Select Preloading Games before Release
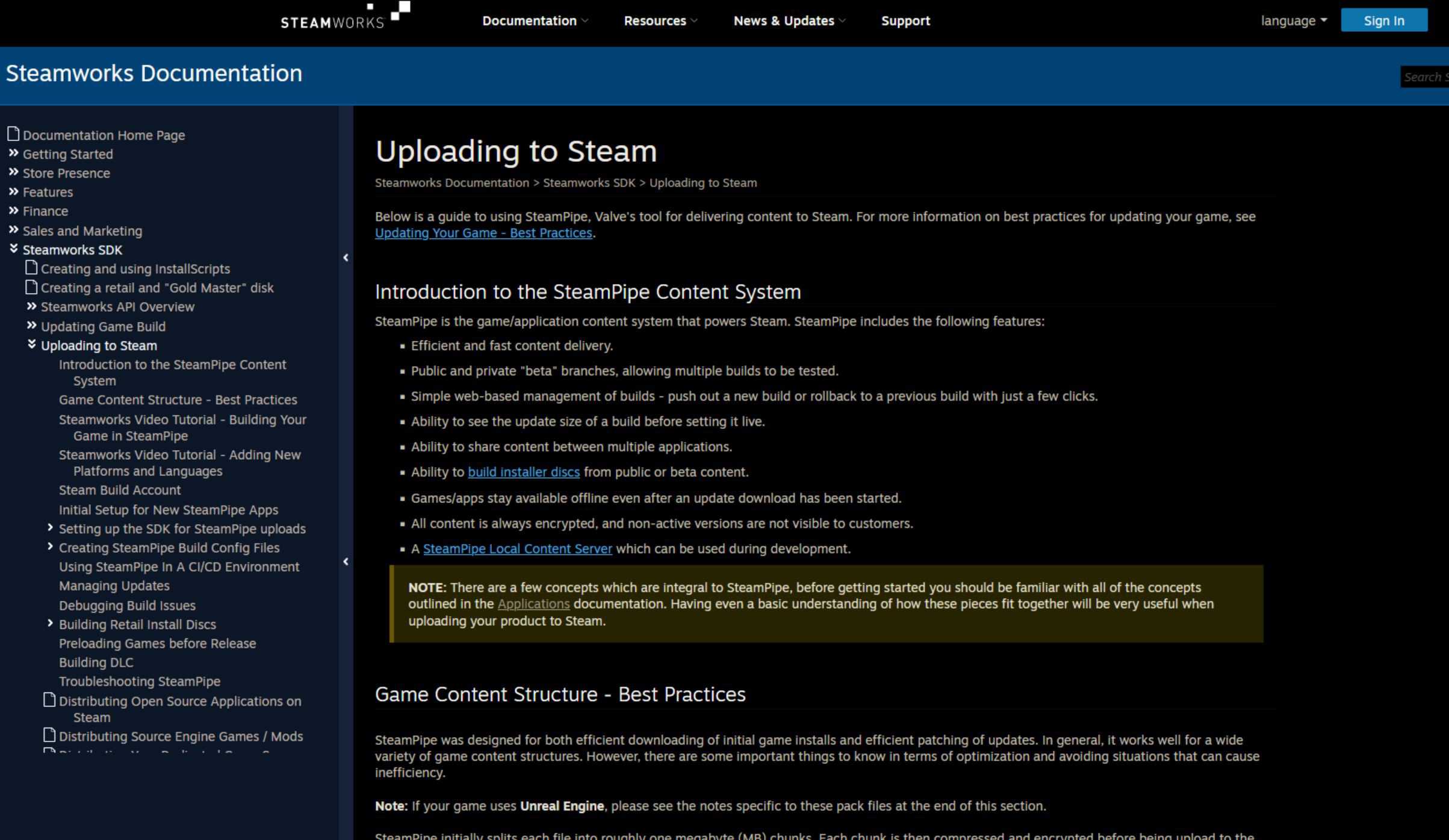 (x=157, y=644)
